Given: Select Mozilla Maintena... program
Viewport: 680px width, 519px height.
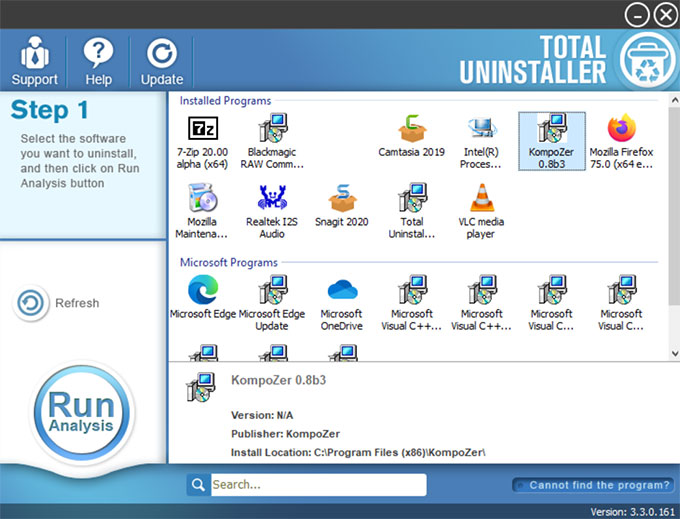Looking at the screenshot, I should 202,211.
